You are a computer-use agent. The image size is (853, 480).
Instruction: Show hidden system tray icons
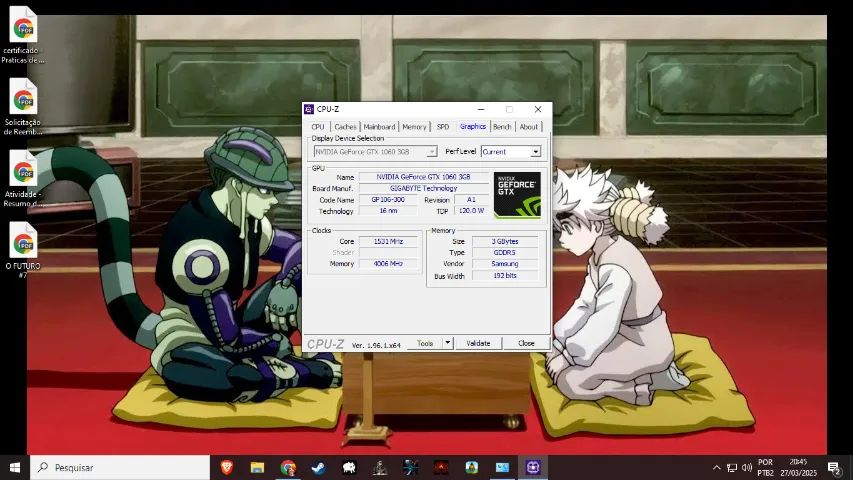point(716,468)
